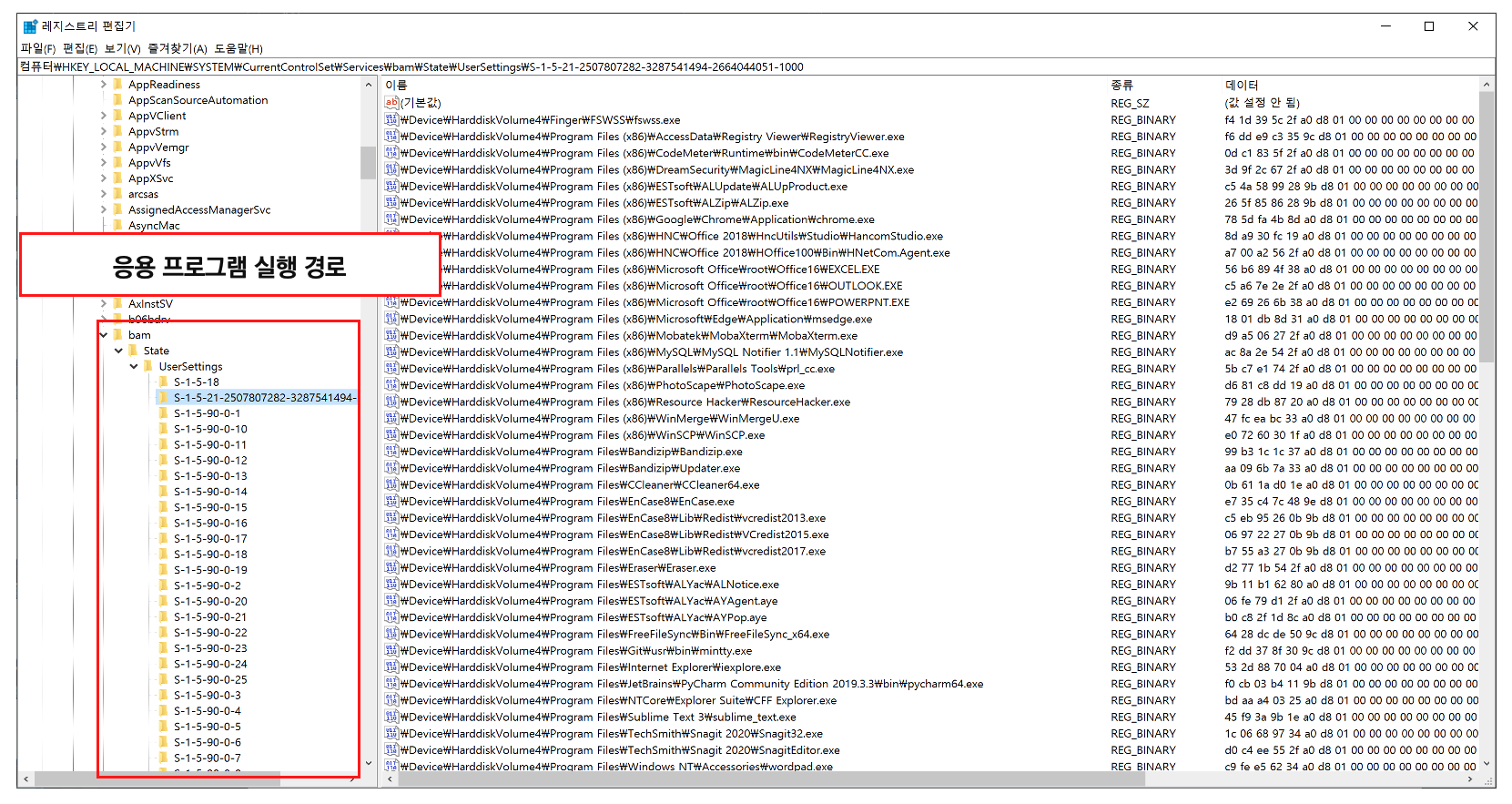
Task: Select the MobaXterm.exe binary value icon
Action: coord(391,335)
